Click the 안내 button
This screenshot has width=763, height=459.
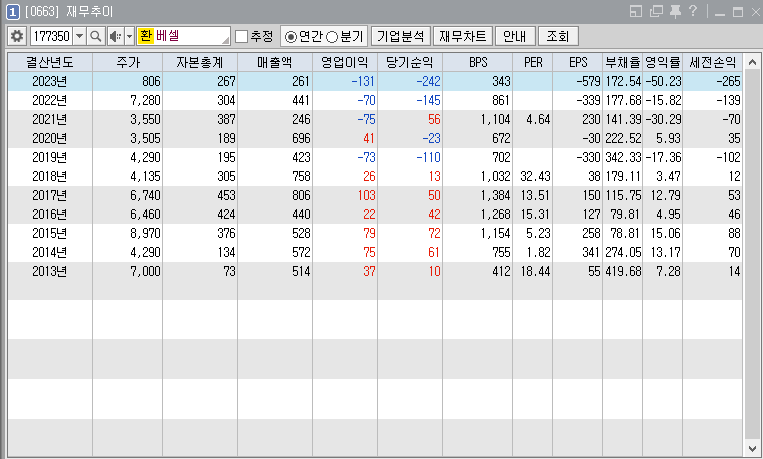point(515,37)
